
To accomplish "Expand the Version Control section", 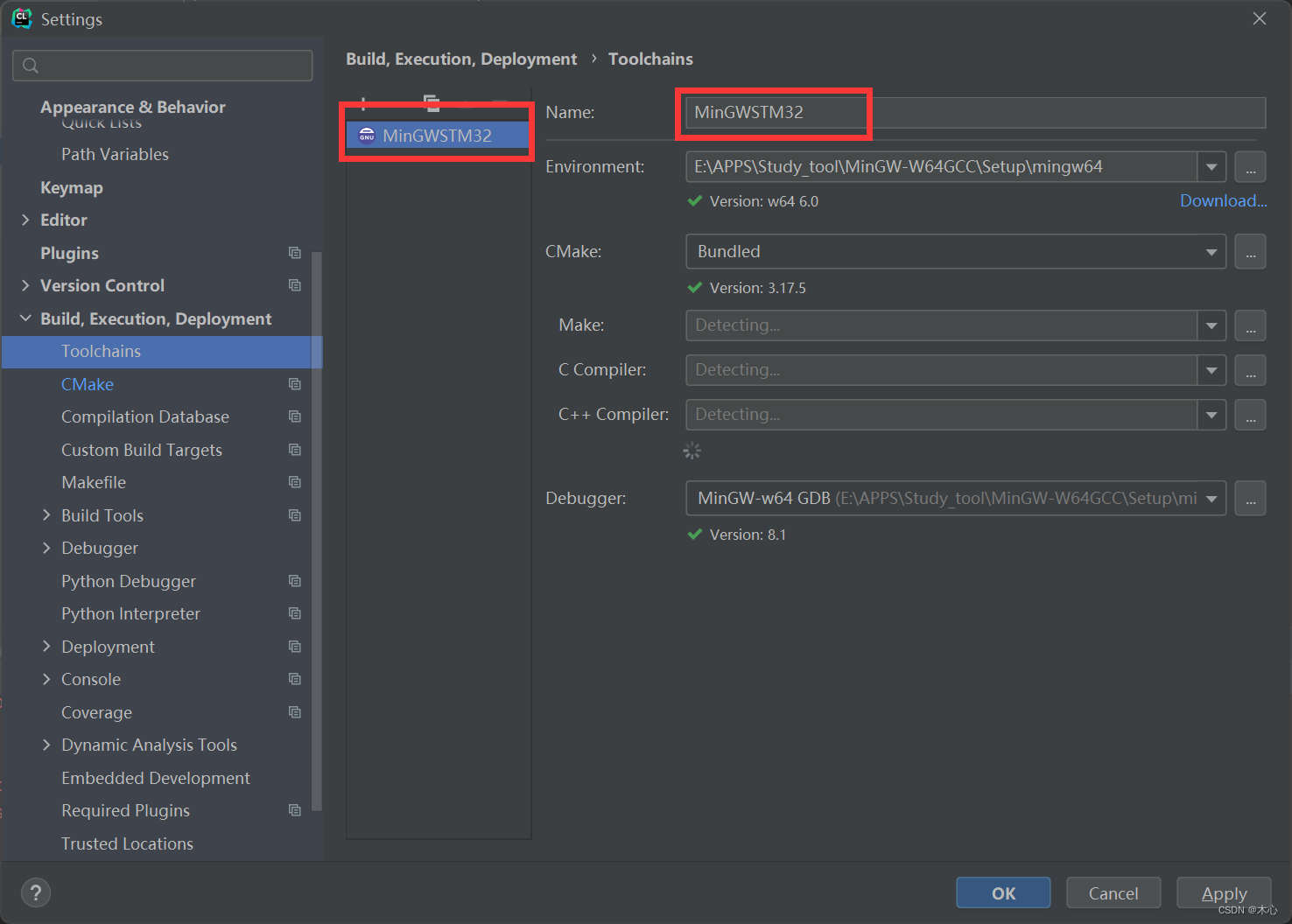I will (25, 285).
